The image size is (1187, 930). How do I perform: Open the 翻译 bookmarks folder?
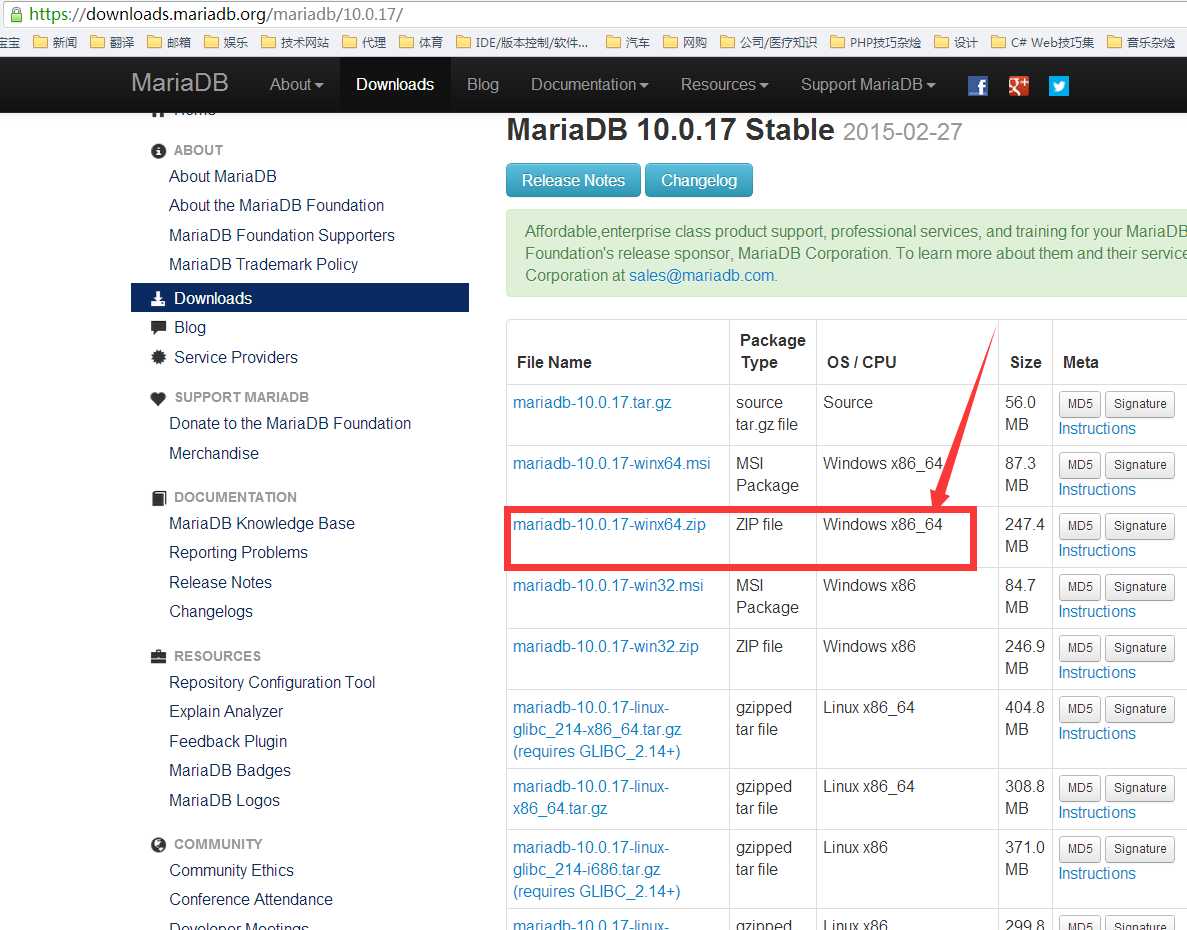tap(112, 42)
